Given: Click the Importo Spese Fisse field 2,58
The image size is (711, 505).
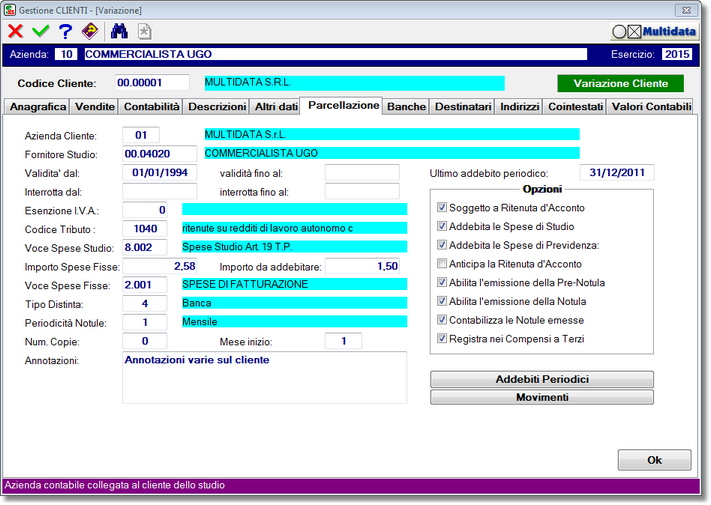Looking at the screenshot, I should pyautogui.click(x=160, y=266).
